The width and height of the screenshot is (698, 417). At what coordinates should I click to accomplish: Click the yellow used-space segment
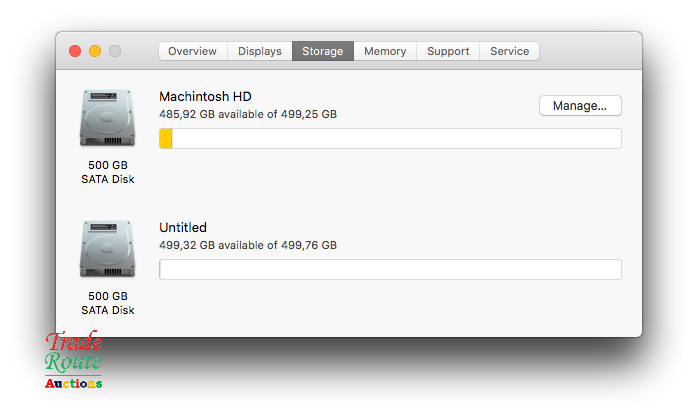pyautogui.click(x=166, y=138)
